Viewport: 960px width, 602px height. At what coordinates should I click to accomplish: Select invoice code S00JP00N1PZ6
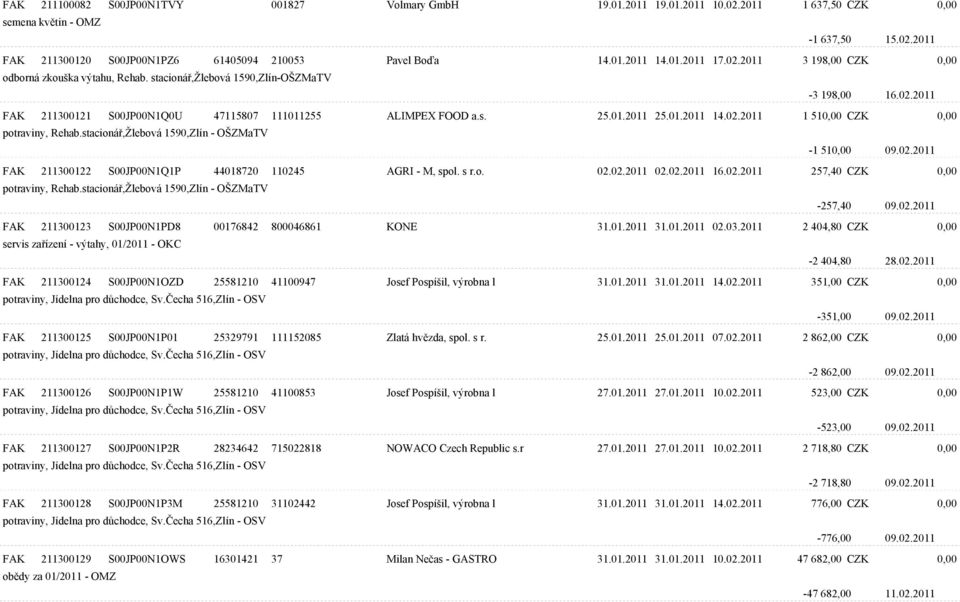(x=144, y=61)
